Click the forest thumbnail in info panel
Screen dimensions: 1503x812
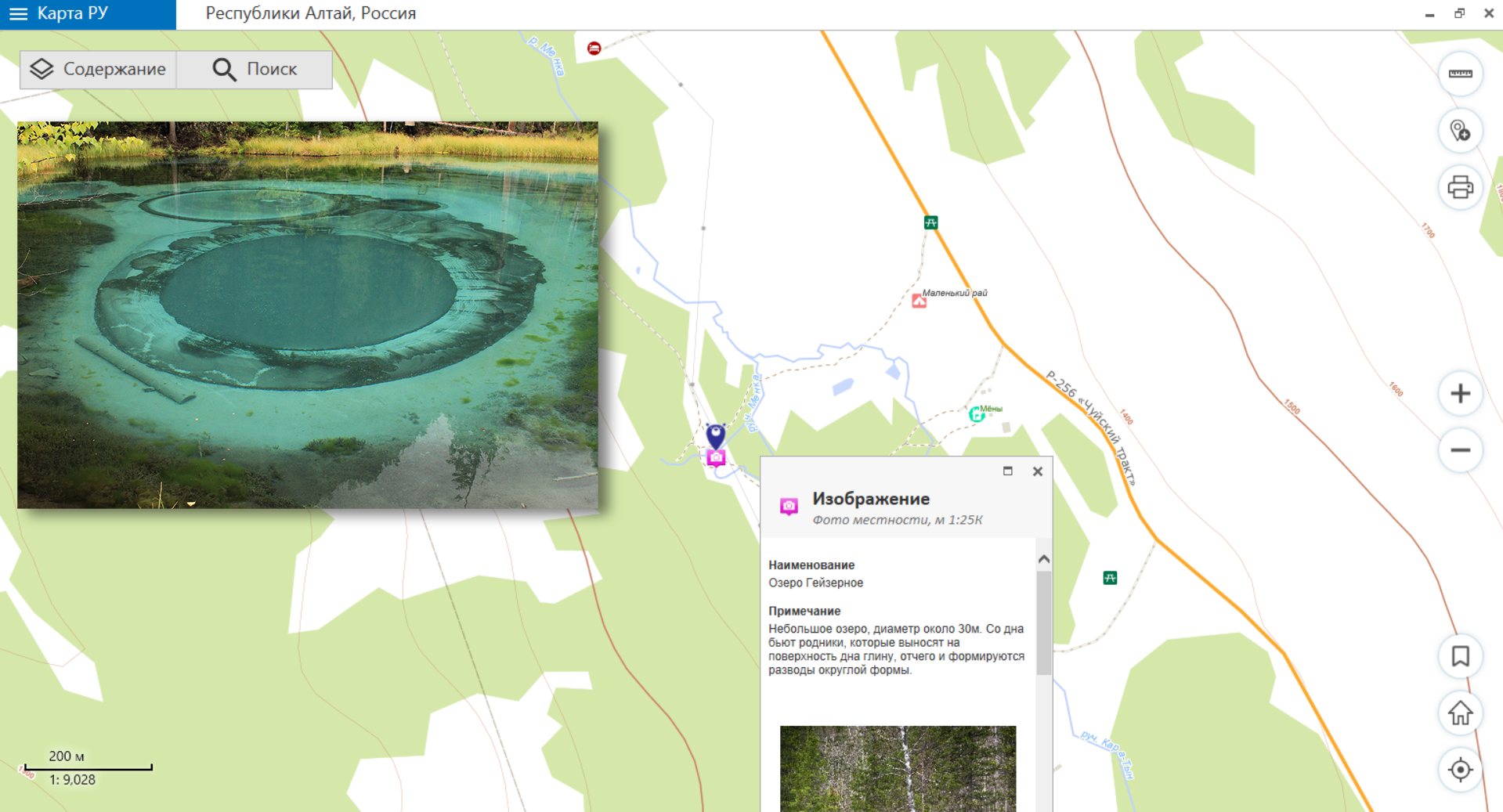898,768
